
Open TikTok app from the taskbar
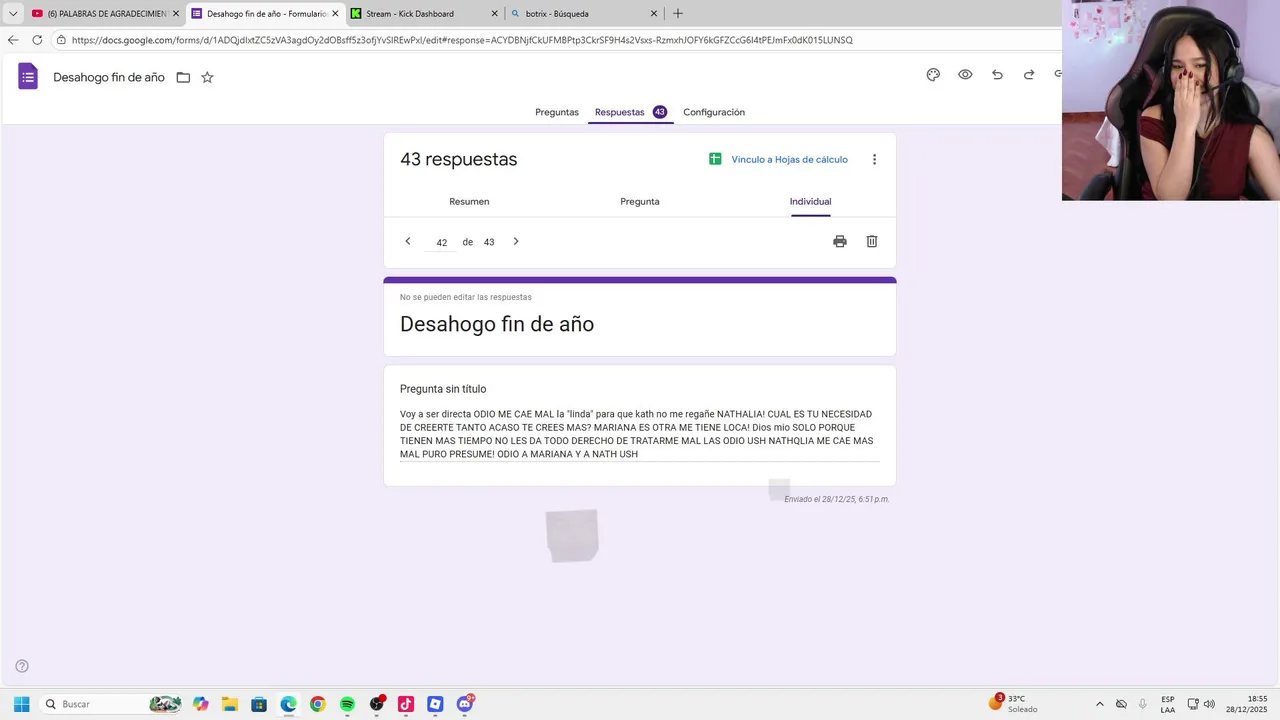pyautogui.click(x=406, y=704)
